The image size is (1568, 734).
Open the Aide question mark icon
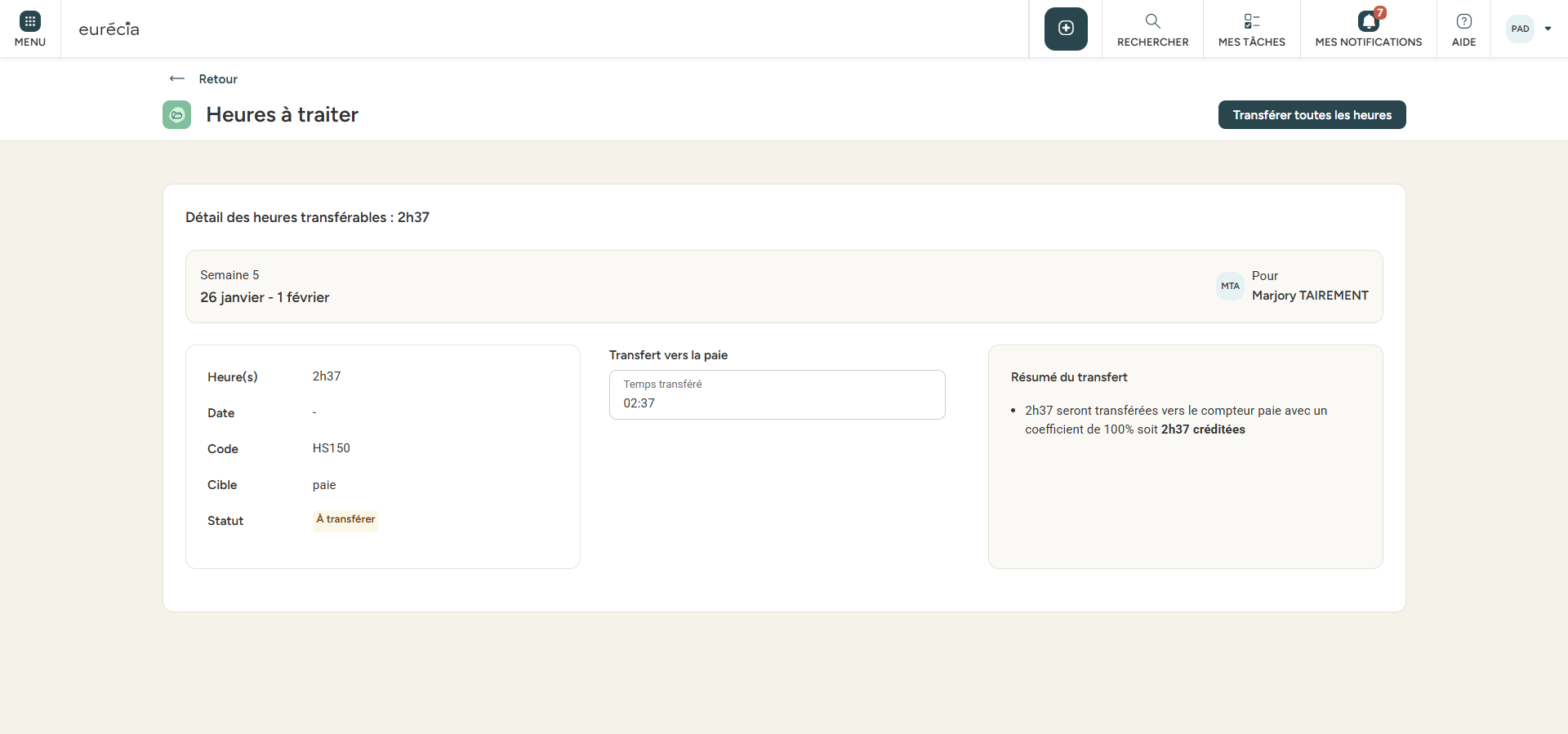1463,21
